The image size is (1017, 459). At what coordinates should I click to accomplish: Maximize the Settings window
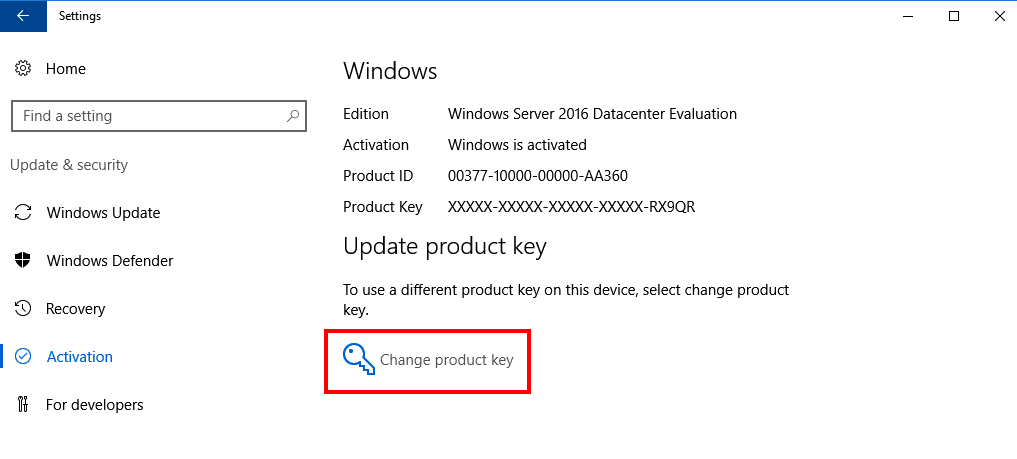tap(953, 16)
